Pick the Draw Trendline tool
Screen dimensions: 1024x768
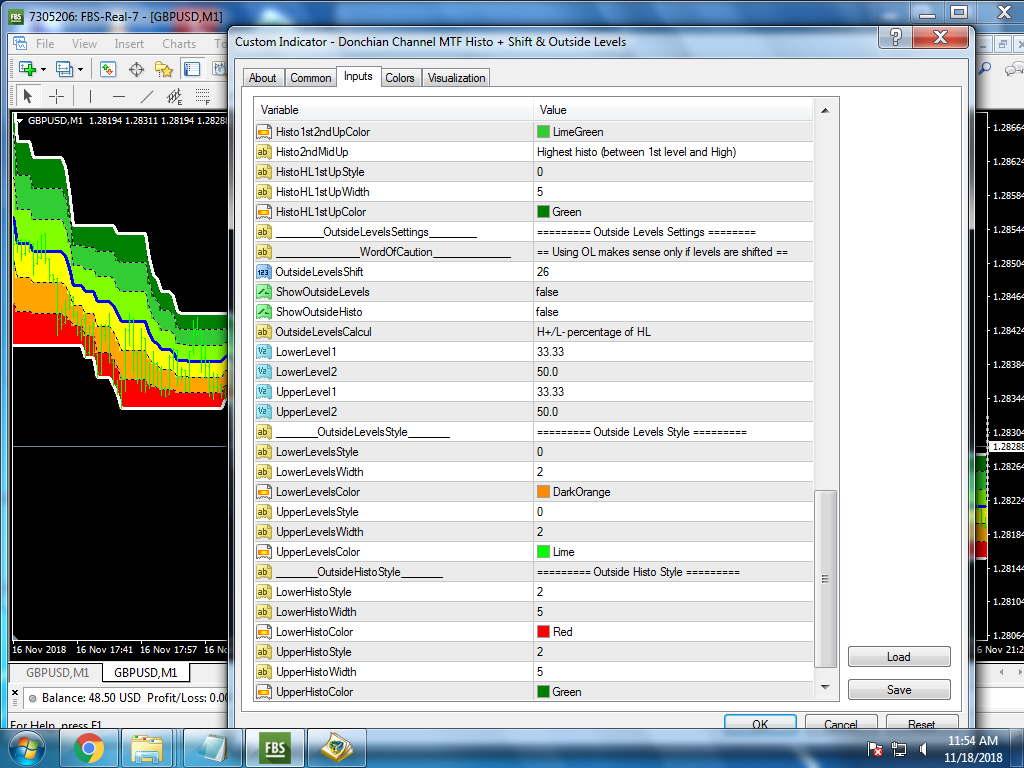point(147,96)
